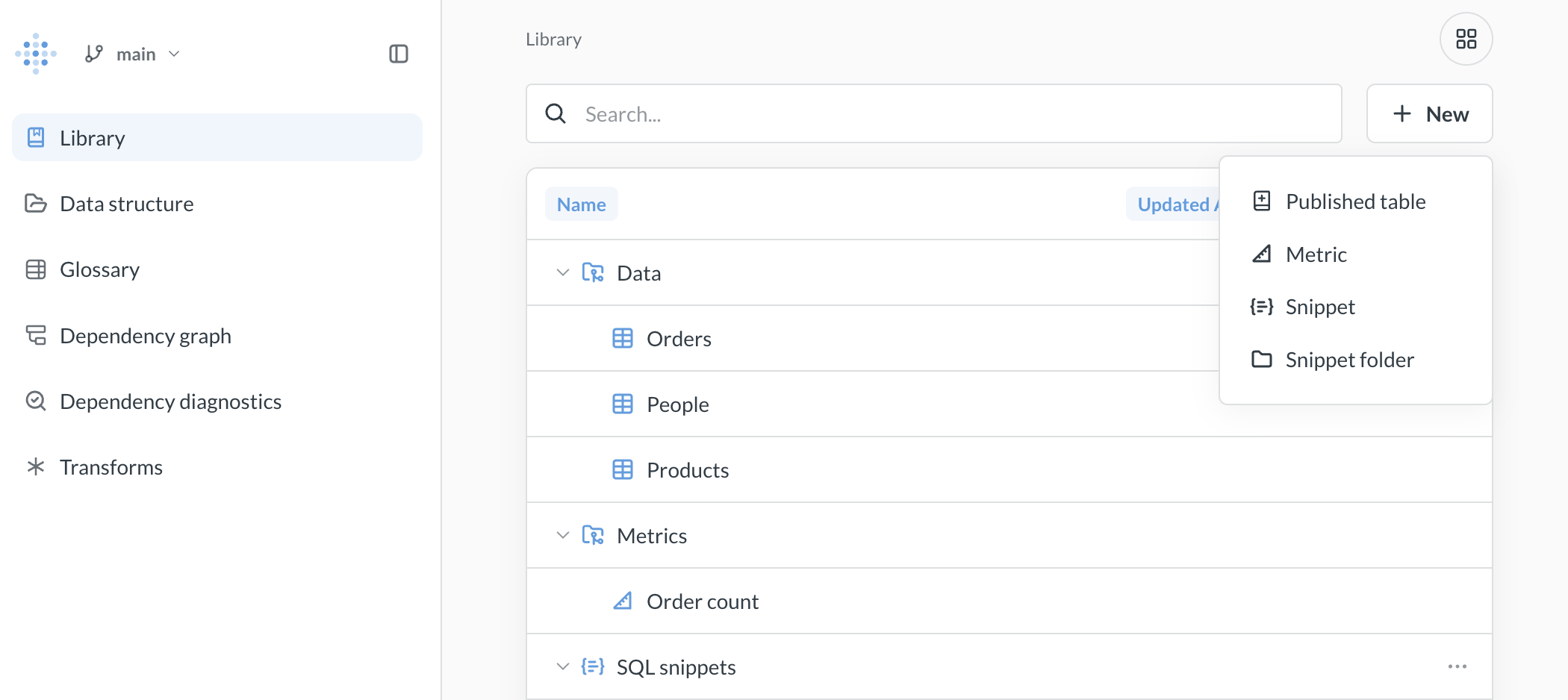Viewport: 1568px width, 700px height.
Task: Sort by clicking the Name header
Action: [x=581, y=204]
